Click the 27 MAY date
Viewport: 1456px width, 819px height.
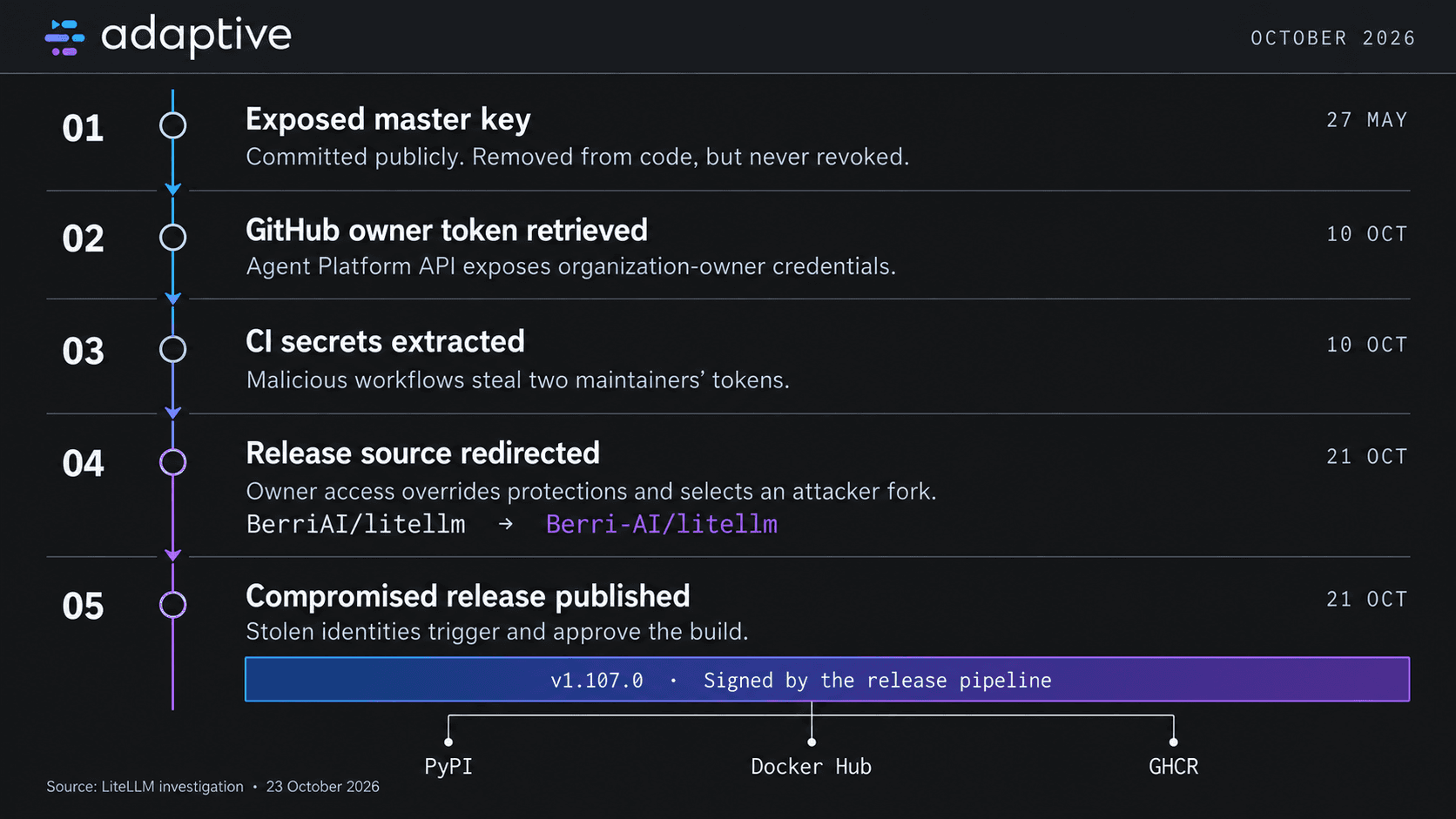1367,120
